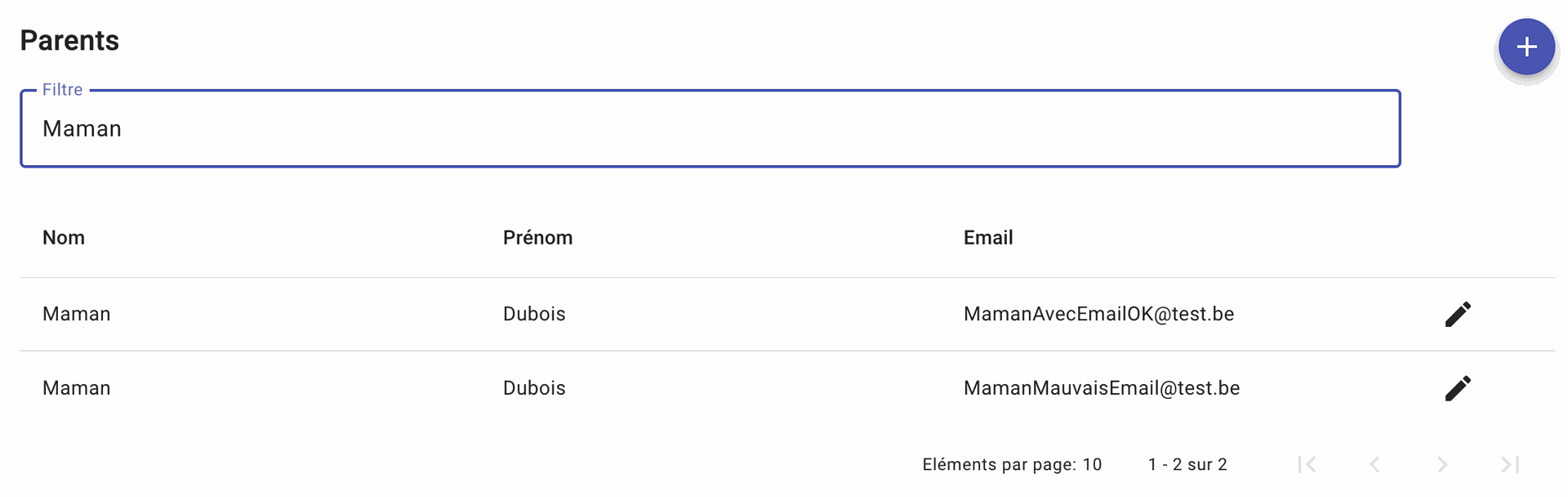Click Dubois in the second row

click(x=534, y=388)
